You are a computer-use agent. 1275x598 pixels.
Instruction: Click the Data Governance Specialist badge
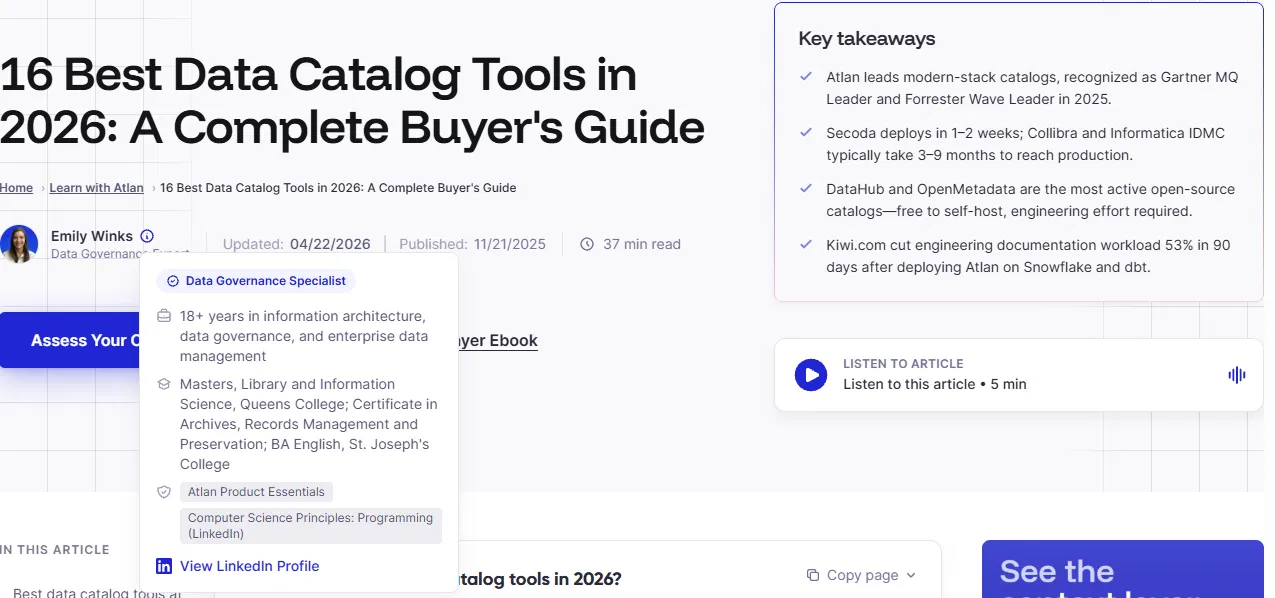point(256,281)
